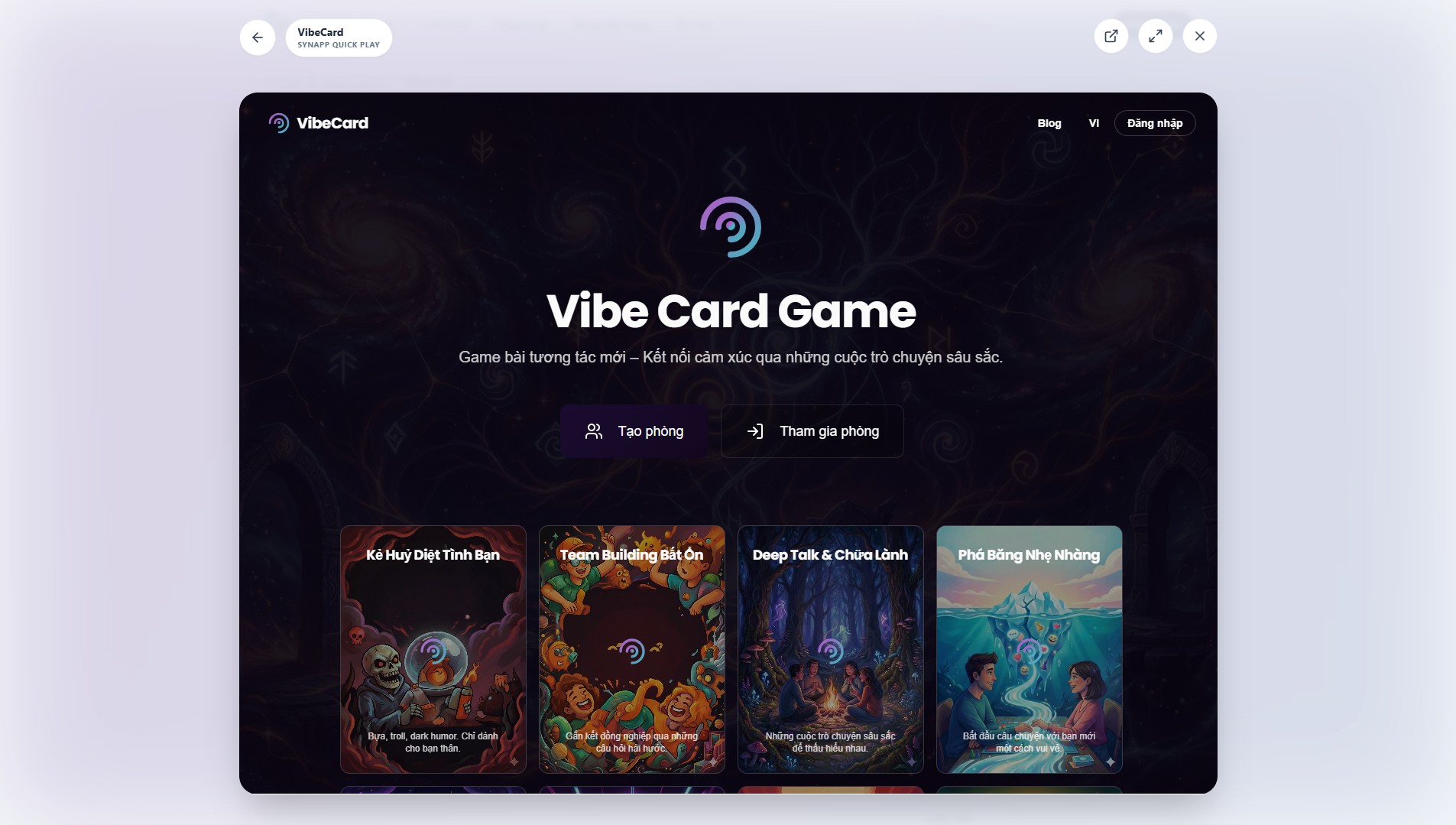Screen dimensions: 1456x825
Task: Click the people icon on Tạo phòng
Action: click(594, 431)
